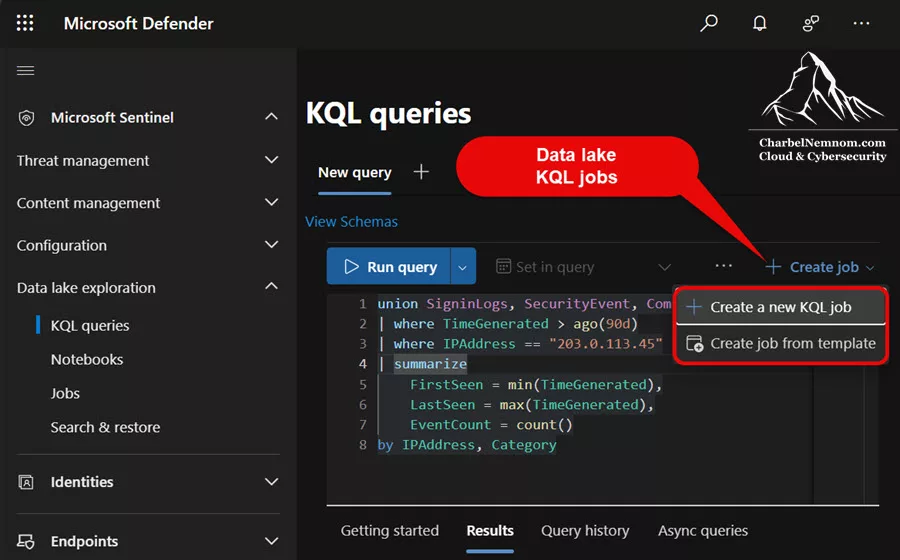Switch to the Getting started tab

tap(390, 531)
